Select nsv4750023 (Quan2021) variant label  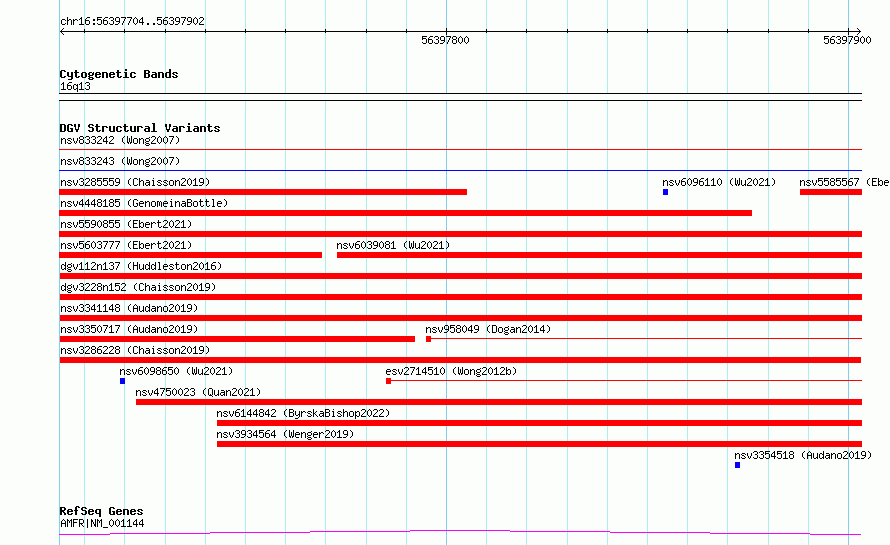198,392
